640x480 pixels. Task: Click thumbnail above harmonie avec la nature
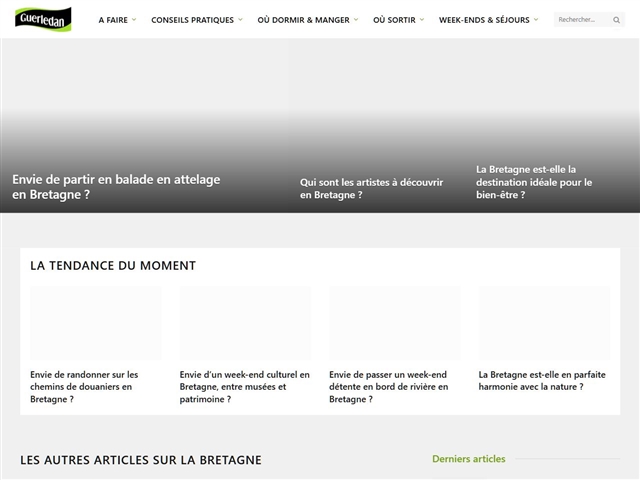(544, 323)
